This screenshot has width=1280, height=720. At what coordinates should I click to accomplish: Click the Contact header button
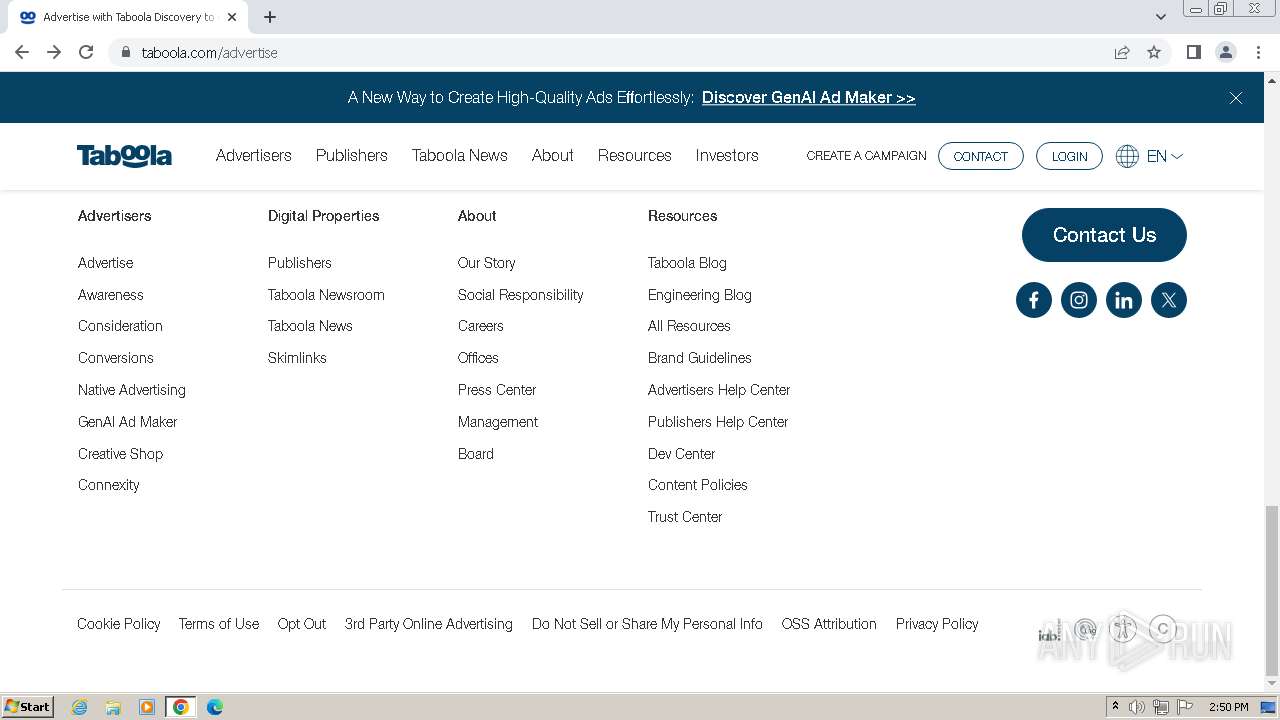(981, 156)
